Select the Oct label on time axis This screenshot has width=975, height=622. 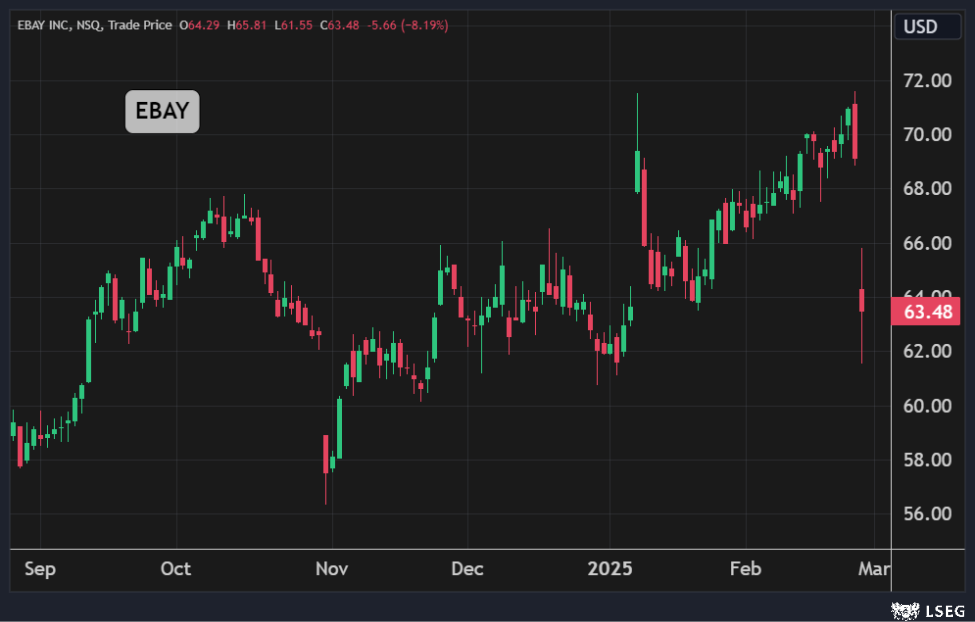(175, 569)
